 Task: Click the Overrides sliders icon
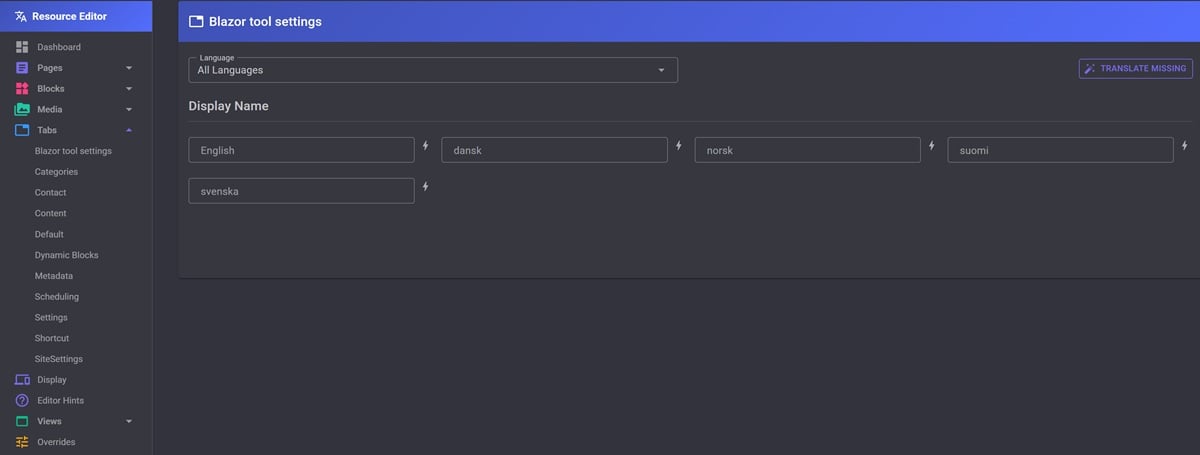pos(21,442)
